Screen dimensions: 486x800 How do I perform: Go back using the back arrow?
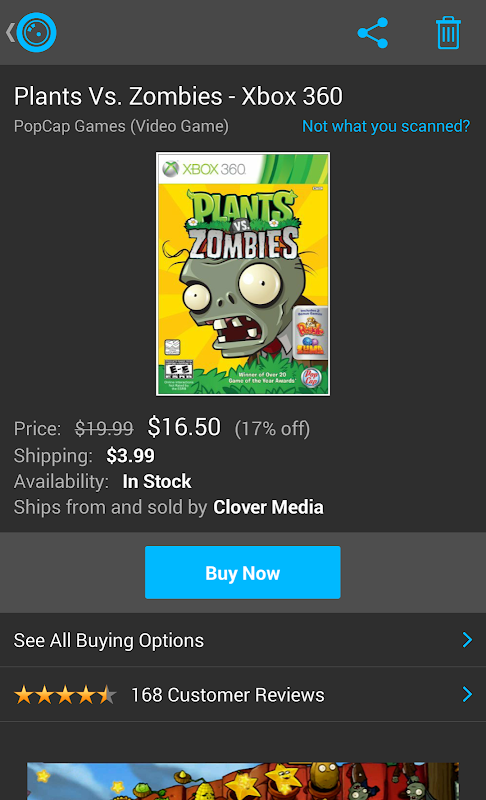tap(10, 33)
